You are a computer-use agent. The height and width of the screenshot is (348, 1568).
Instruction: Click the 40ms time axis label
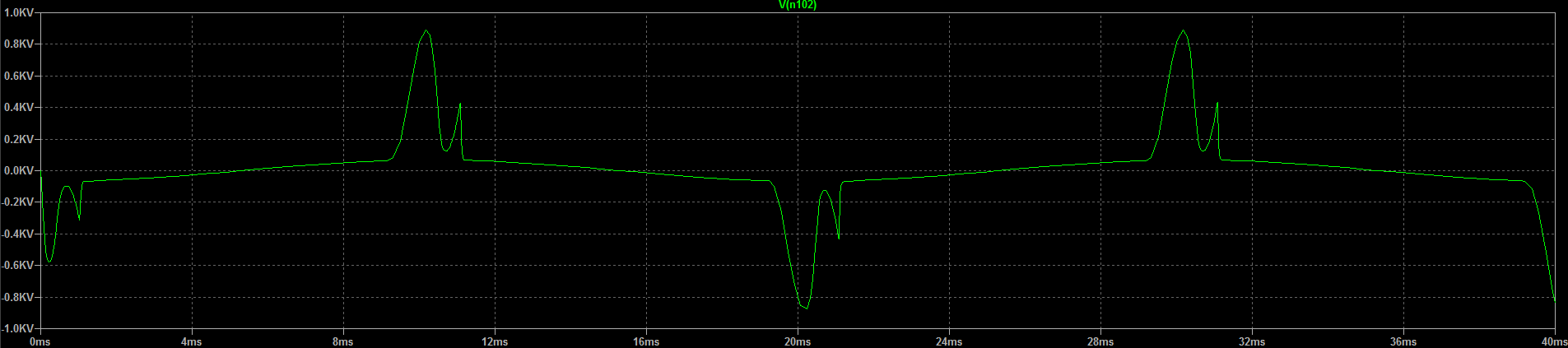(1553, 341)
